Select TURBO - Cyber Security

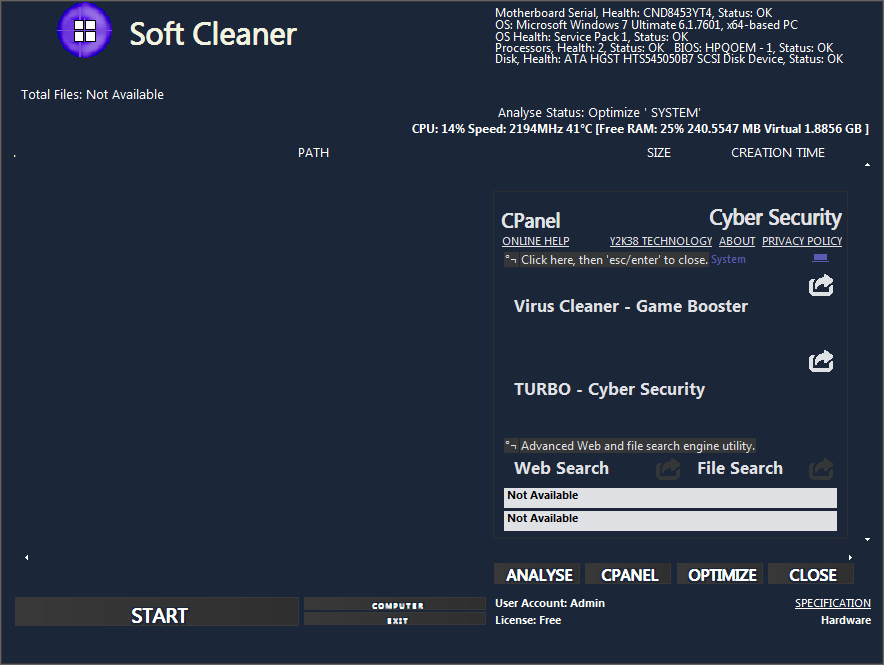[609, 389]
